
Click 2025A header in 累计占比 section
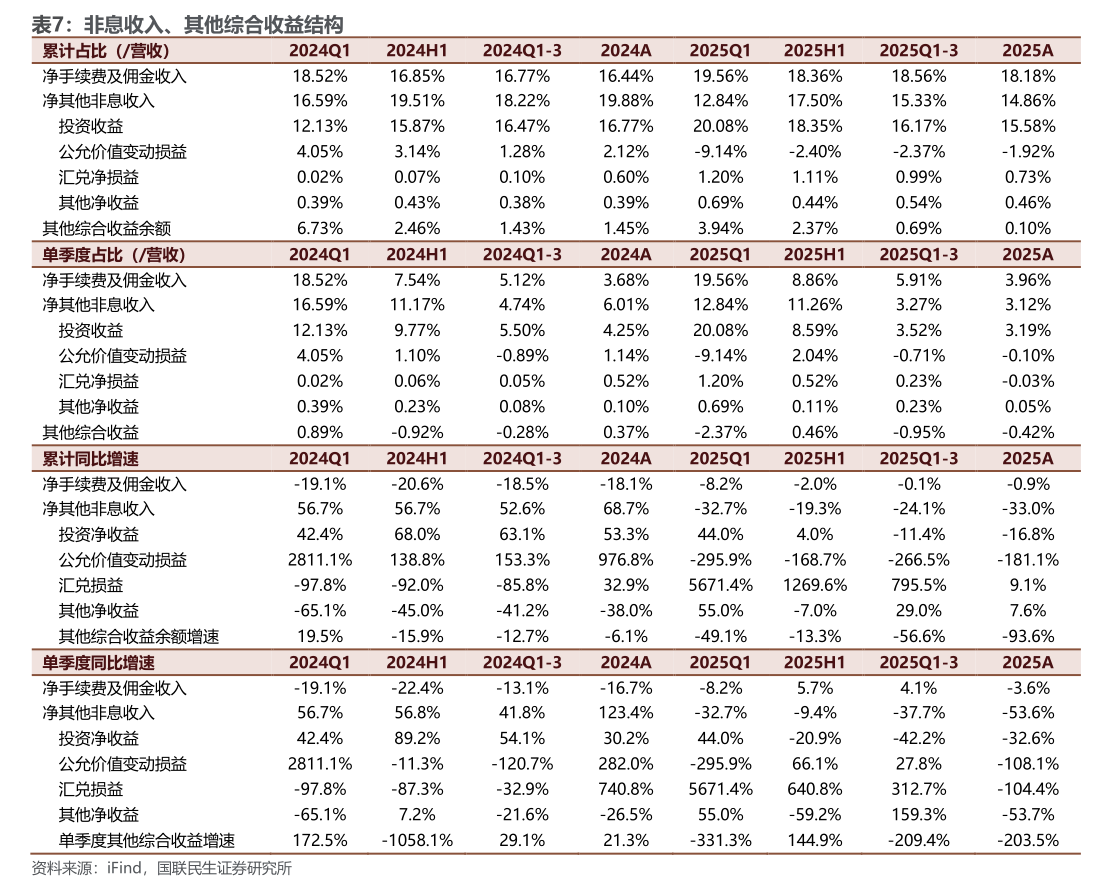pos(1028,51)
